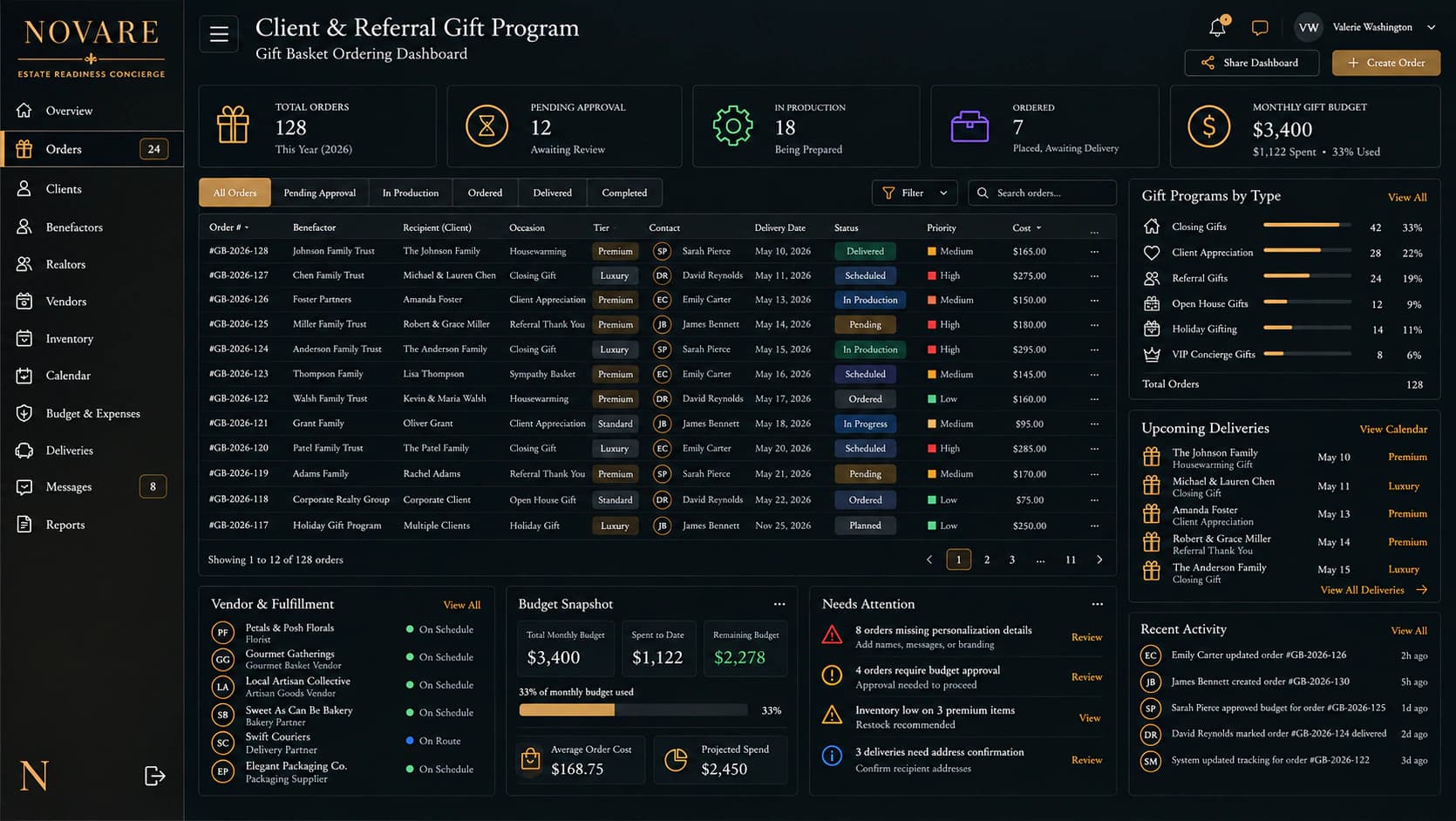
Task: Switch to In Production tab
Action: point(410,193)
